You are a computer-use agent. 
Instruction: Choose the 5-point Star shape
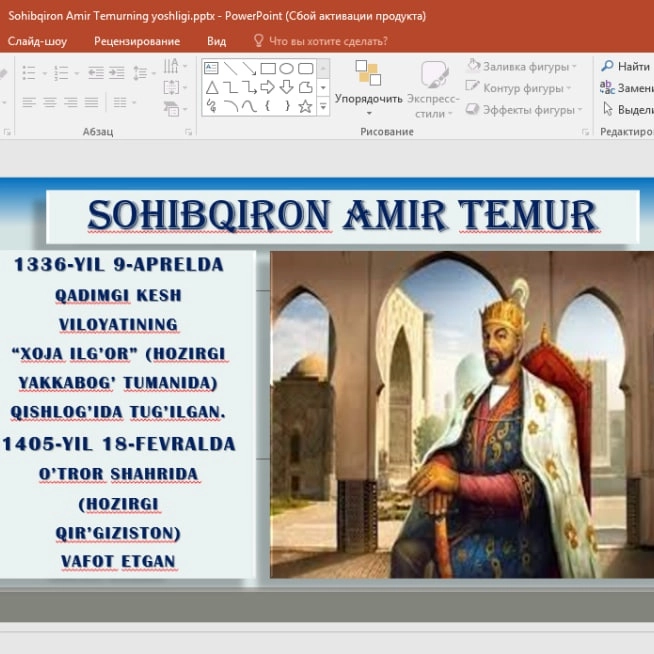pos(305,105)
